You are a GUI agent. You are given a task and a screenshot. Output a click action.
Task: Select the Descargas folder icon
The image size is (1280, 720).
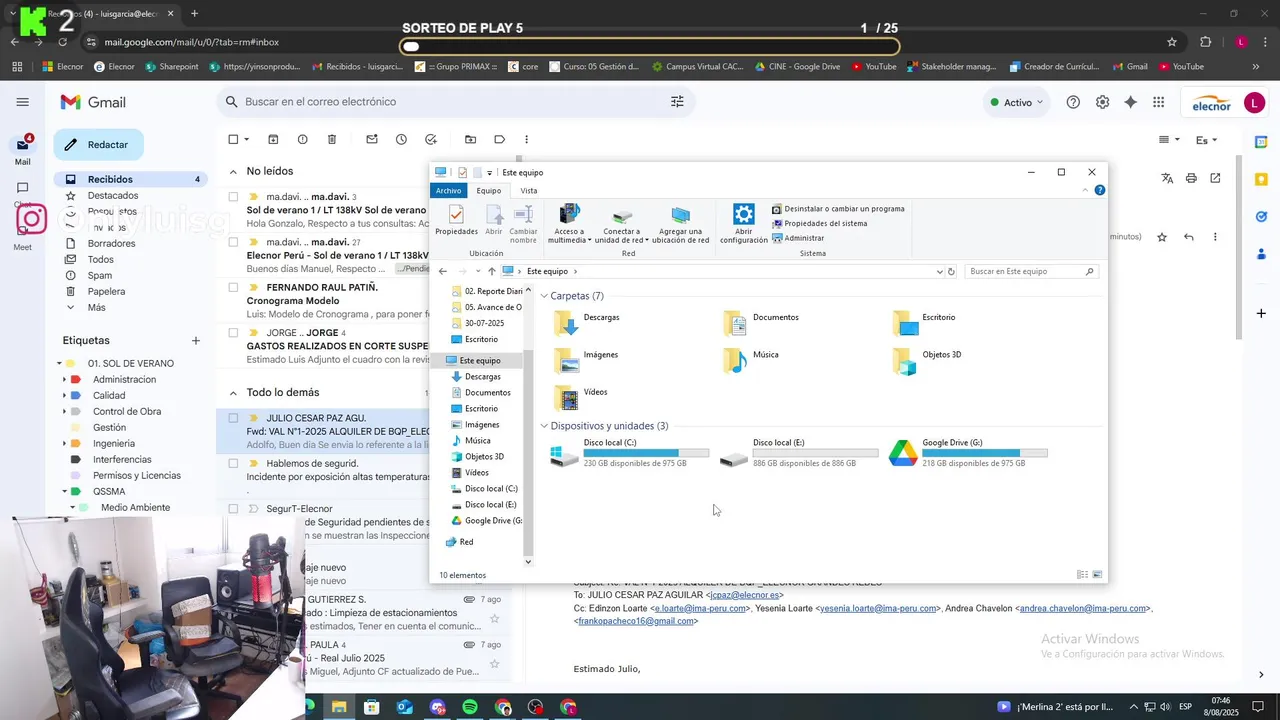coord(567,321)
